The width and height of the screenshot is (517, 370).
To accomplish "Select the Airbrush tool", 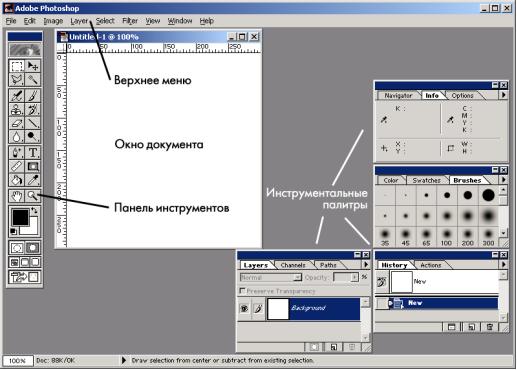I will 17,96.
